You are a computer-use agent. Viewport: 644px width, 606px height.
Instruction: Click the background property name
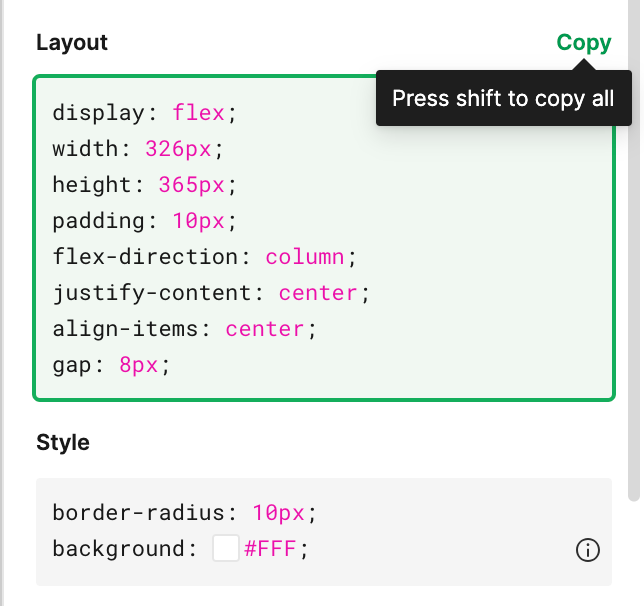(118, 549)
